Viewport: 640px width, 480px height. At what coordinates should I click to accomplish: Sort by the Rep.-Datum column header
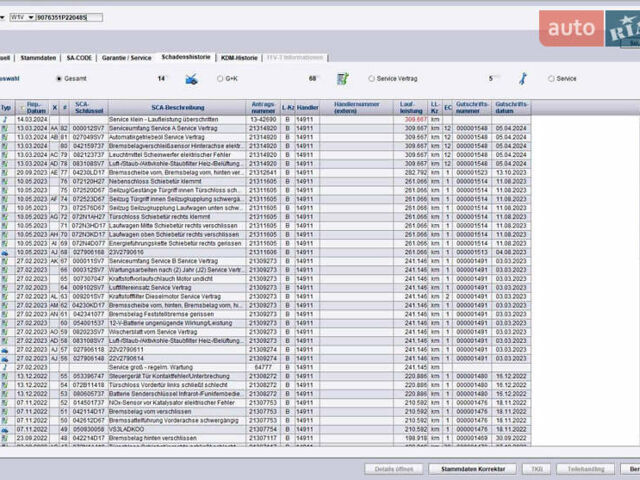point(34,106)
